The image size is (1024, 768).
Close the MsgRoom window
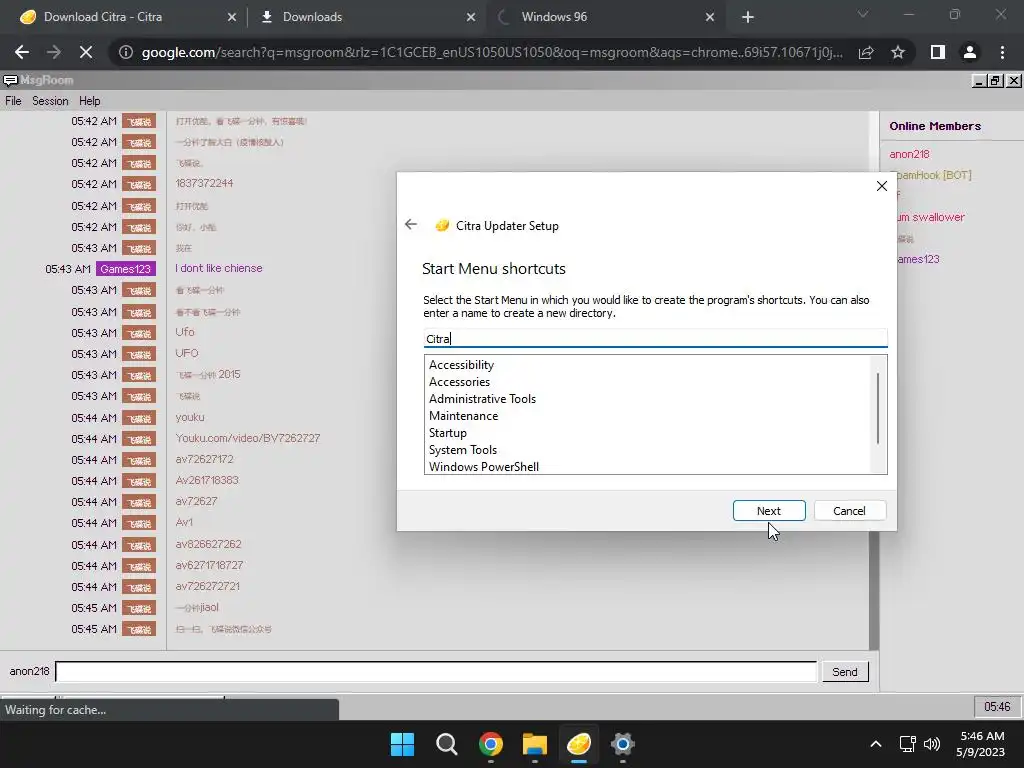pos(1014,80)
